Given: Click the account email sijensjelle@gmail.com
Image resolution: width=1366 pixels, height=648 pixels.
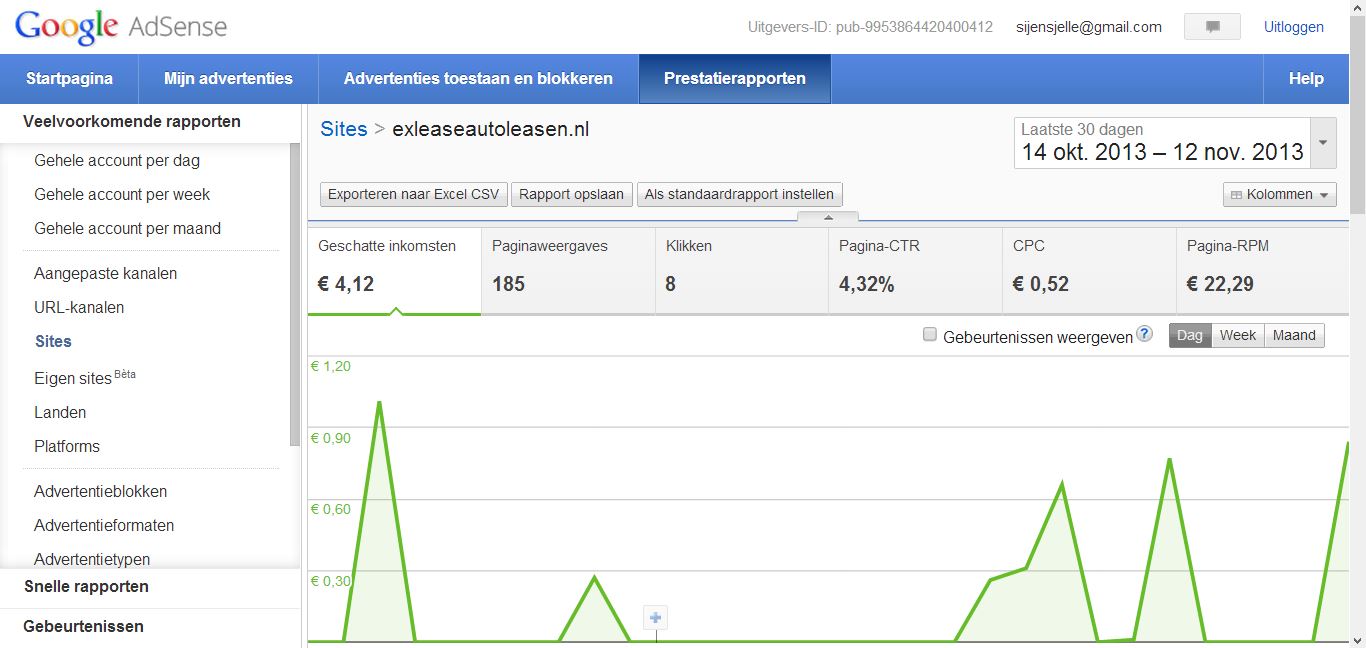Looking at the screenshot, I should [1089, 27].
